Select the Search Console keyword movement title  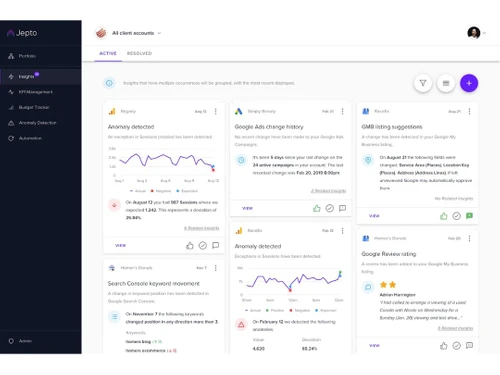(x=154, y=284)
